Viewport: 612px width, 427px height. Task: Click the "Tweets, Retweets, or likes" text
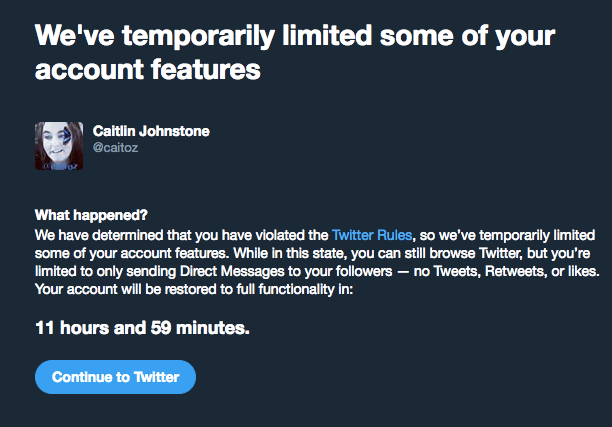pos(516,271)
